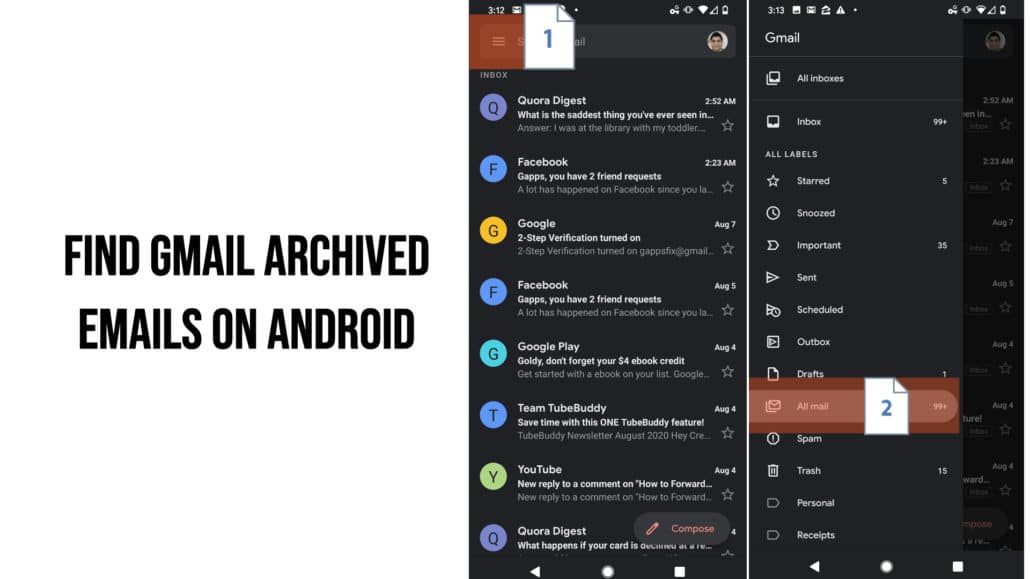Screen dimensions: 1030x579
Task: Tap Android back button on inbox screen
Action: (x=535, y=571)
